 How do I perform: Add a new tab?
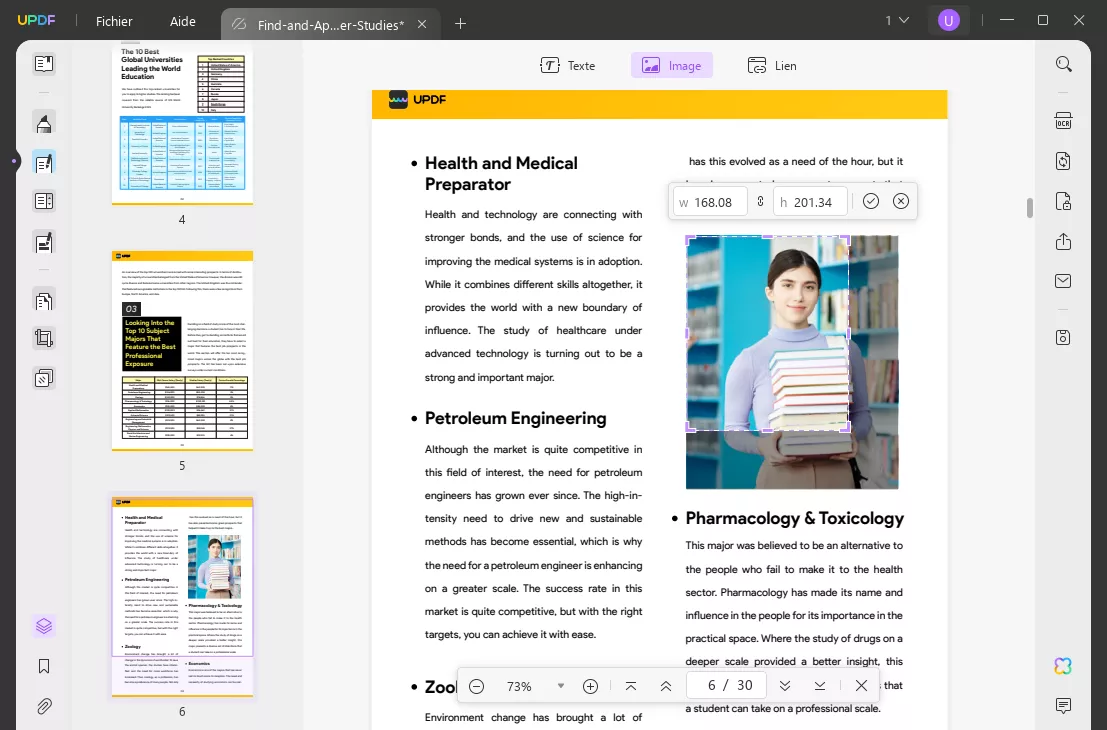[460, 24]
